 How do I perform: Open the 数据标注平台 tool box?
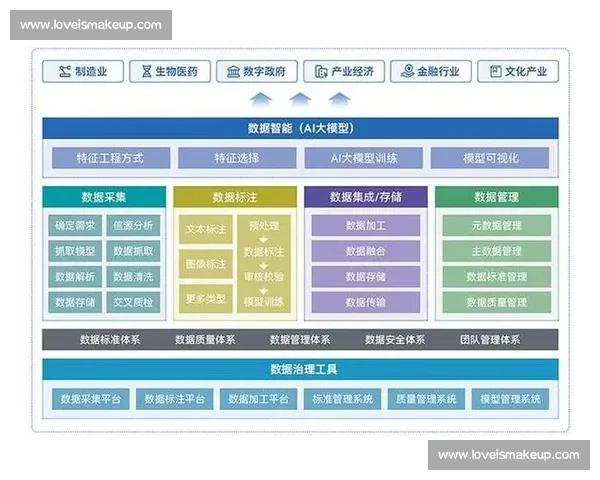(x=174, y=399)
